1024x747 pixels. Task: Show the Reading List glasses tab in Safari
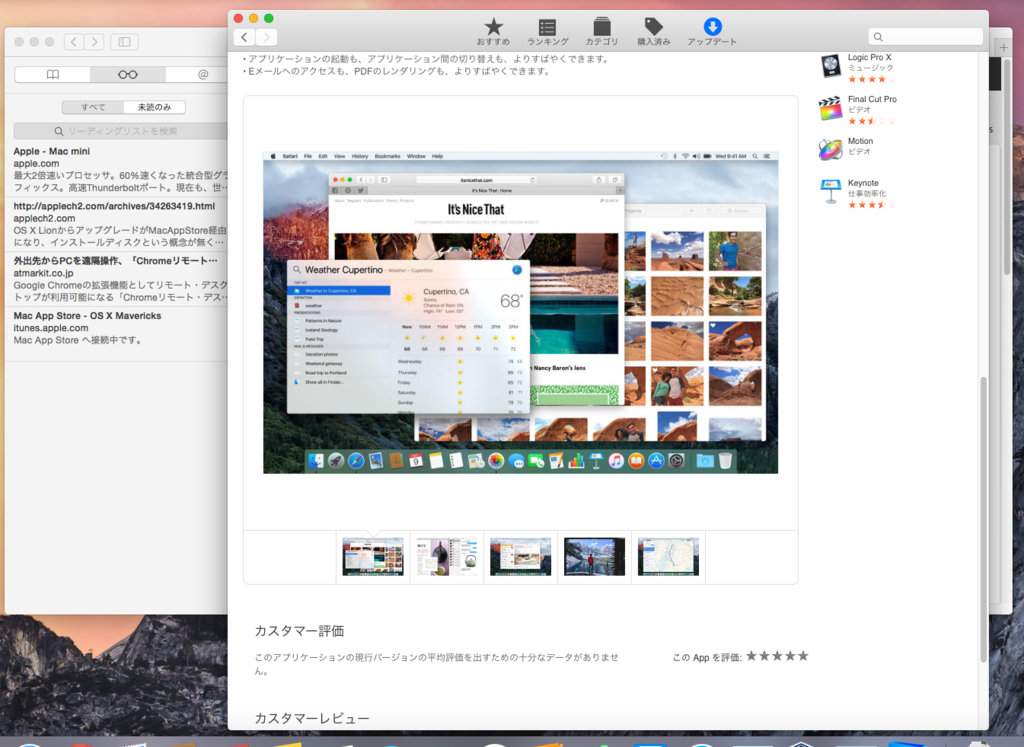(127, 74)
